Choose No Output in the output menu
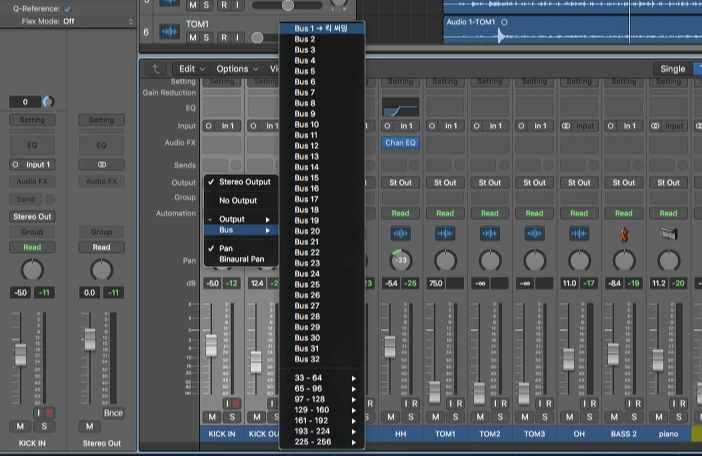The width and height of the screenshot is (702, 456). (x=238, y=200)
